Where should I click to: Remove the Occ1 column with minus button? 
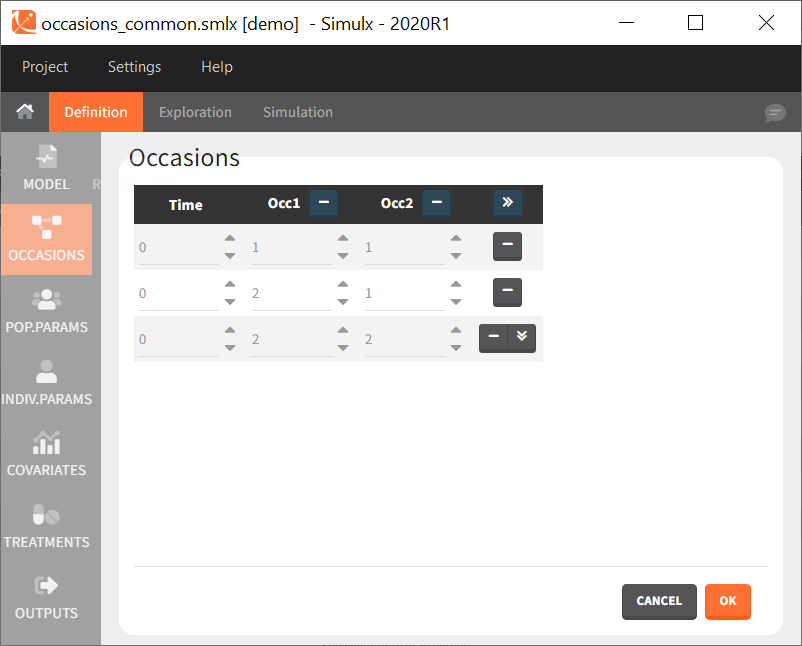[x=323, y=203]
